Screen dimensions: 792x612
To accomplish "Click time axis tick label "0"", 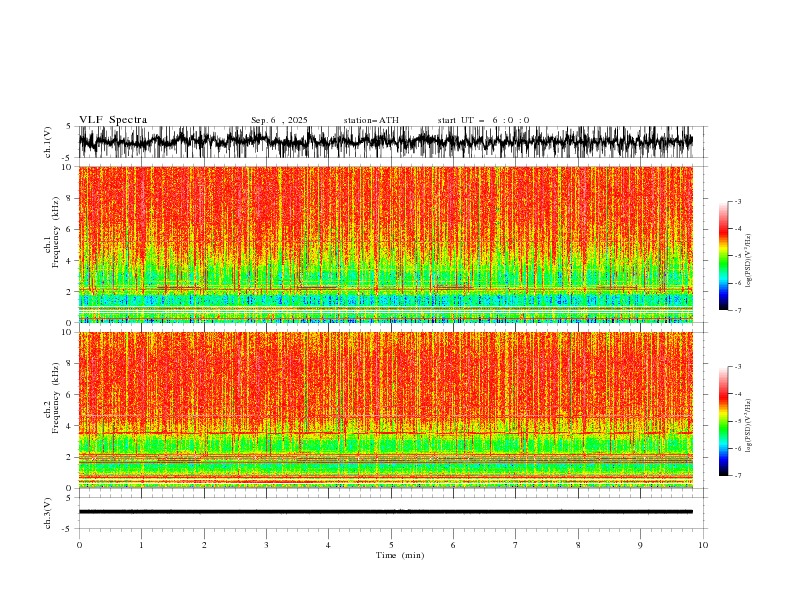I will coord(79,545).
